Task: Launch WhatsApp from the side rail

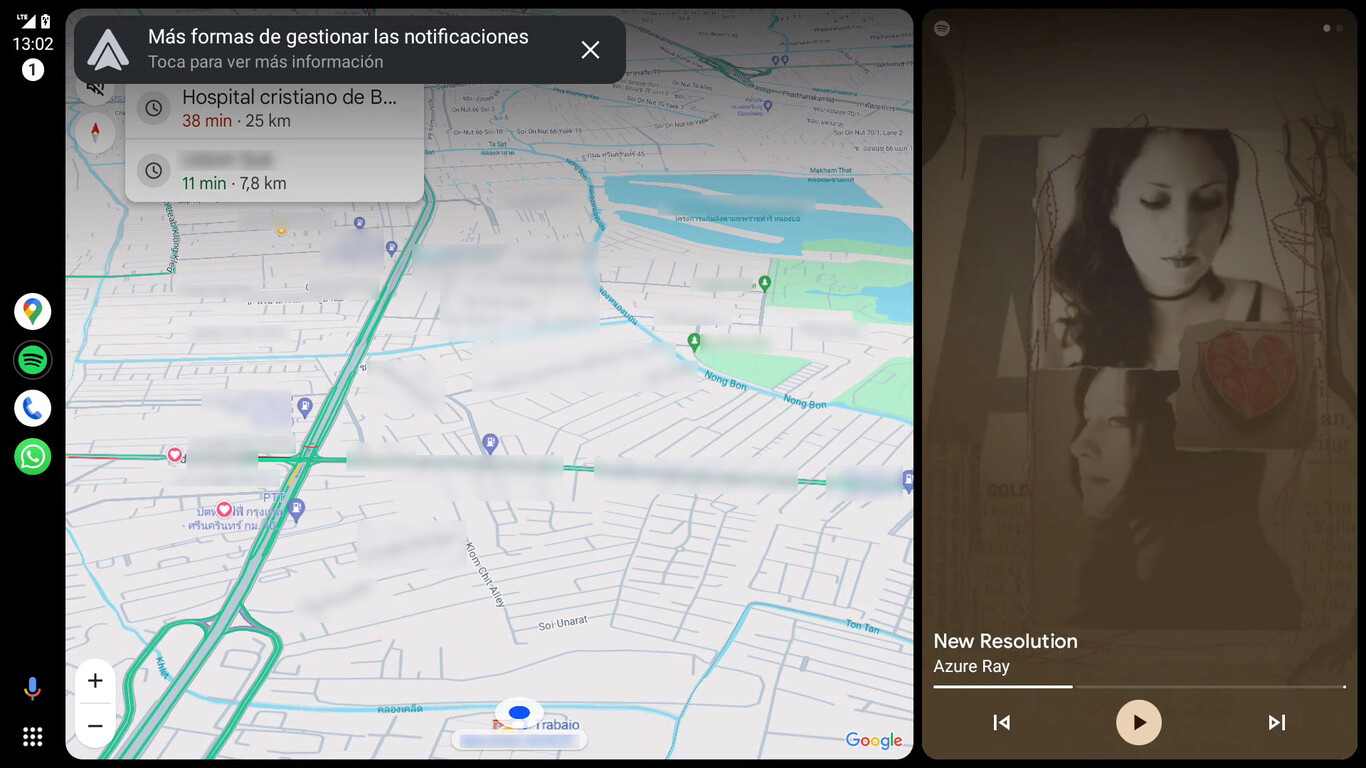Action: point(33,456)
